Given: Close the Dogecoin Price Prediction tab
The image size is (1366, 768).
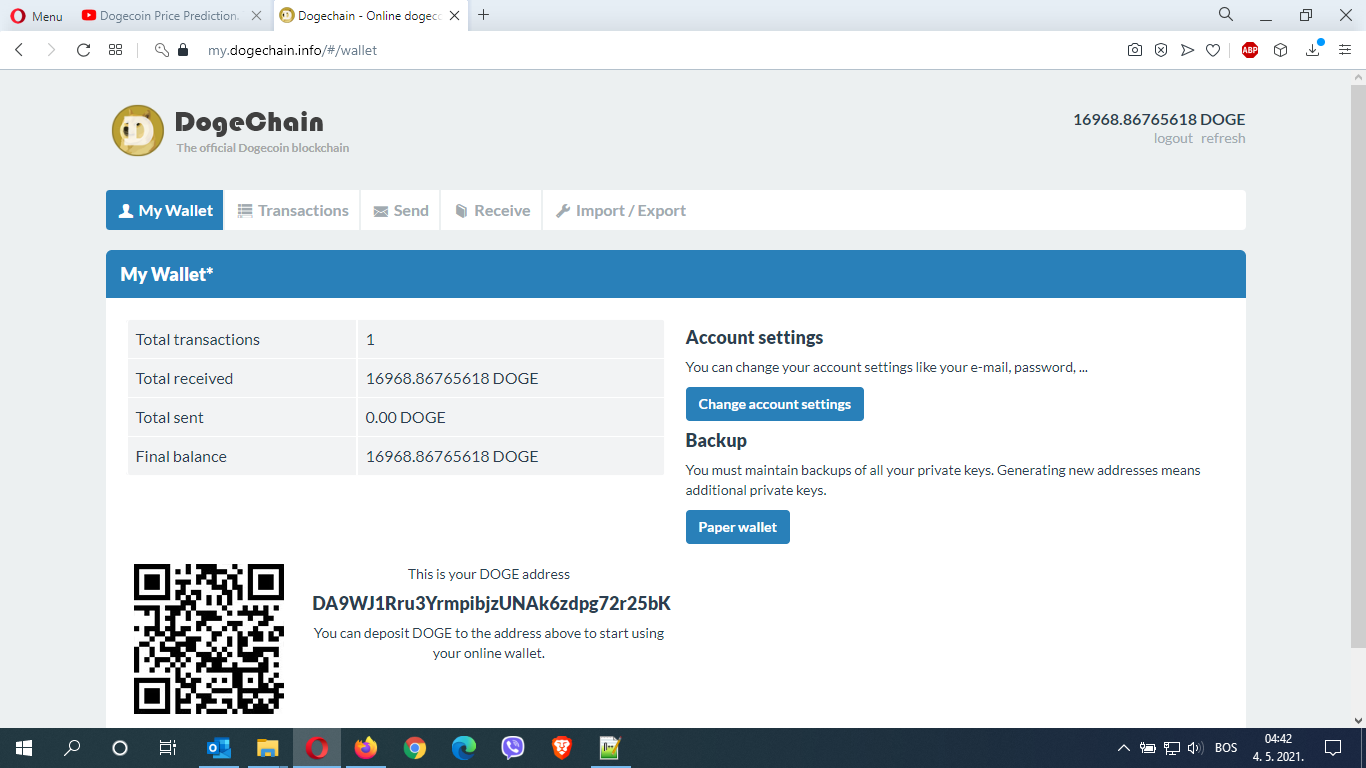Looking at the screenshot, I should (257, 16).
